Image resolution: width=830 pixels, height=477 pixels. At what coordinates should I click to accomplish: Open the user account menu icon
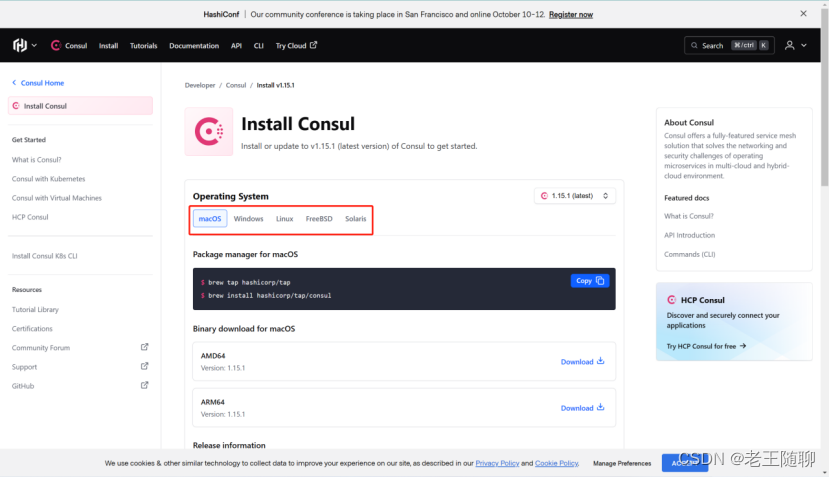789,46
